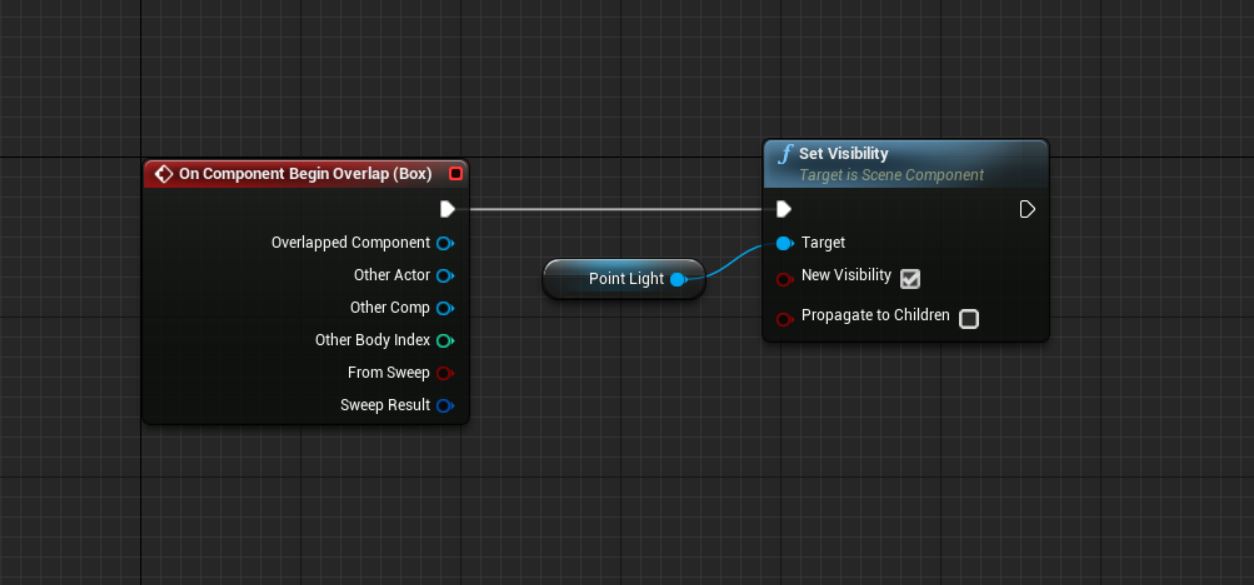Uncheck the New Visibility checkbox
1254x585 pixels.
(910, 279)
